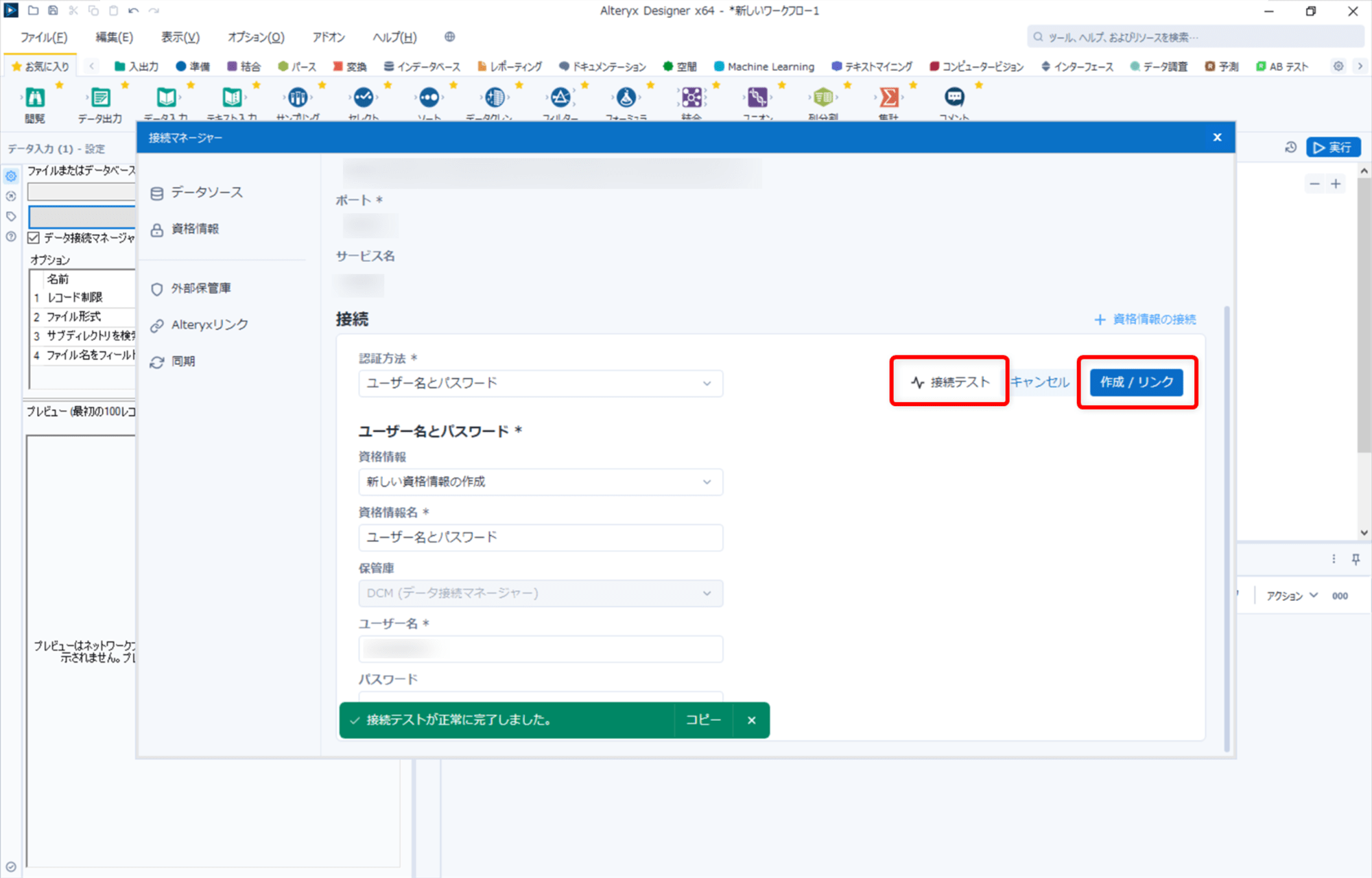Zoom out canvas with minus icon
Image resolution: width=1372 pixels, height=878 pixels.
click(x=1314, y=184)
